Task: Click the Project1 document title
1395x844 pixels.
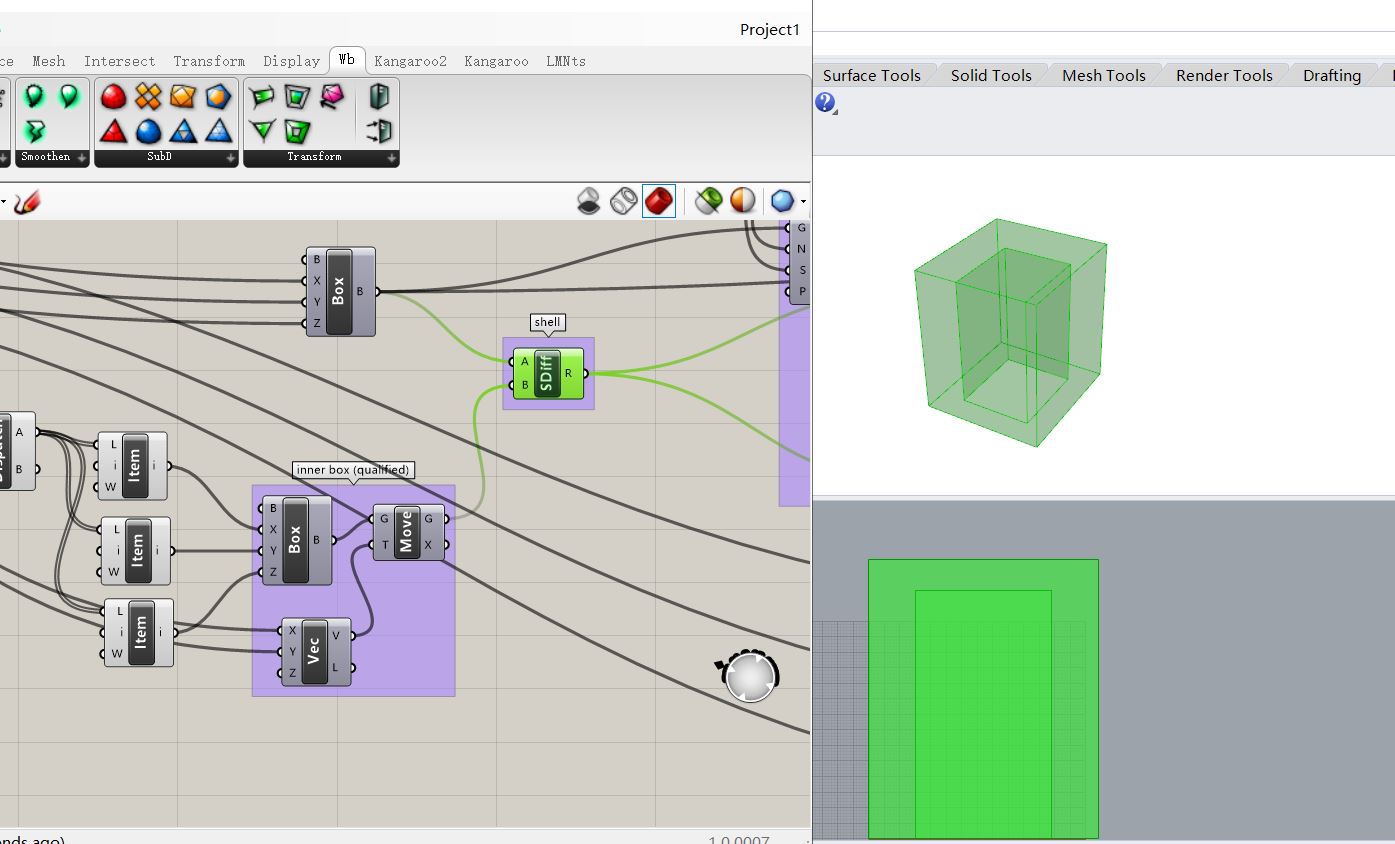Action: 770,29
